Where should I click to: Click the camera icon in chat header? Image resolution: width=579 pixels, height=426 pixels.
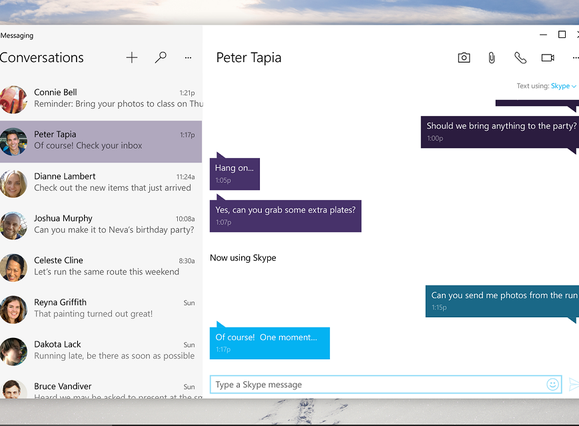(x=464, y=58)
